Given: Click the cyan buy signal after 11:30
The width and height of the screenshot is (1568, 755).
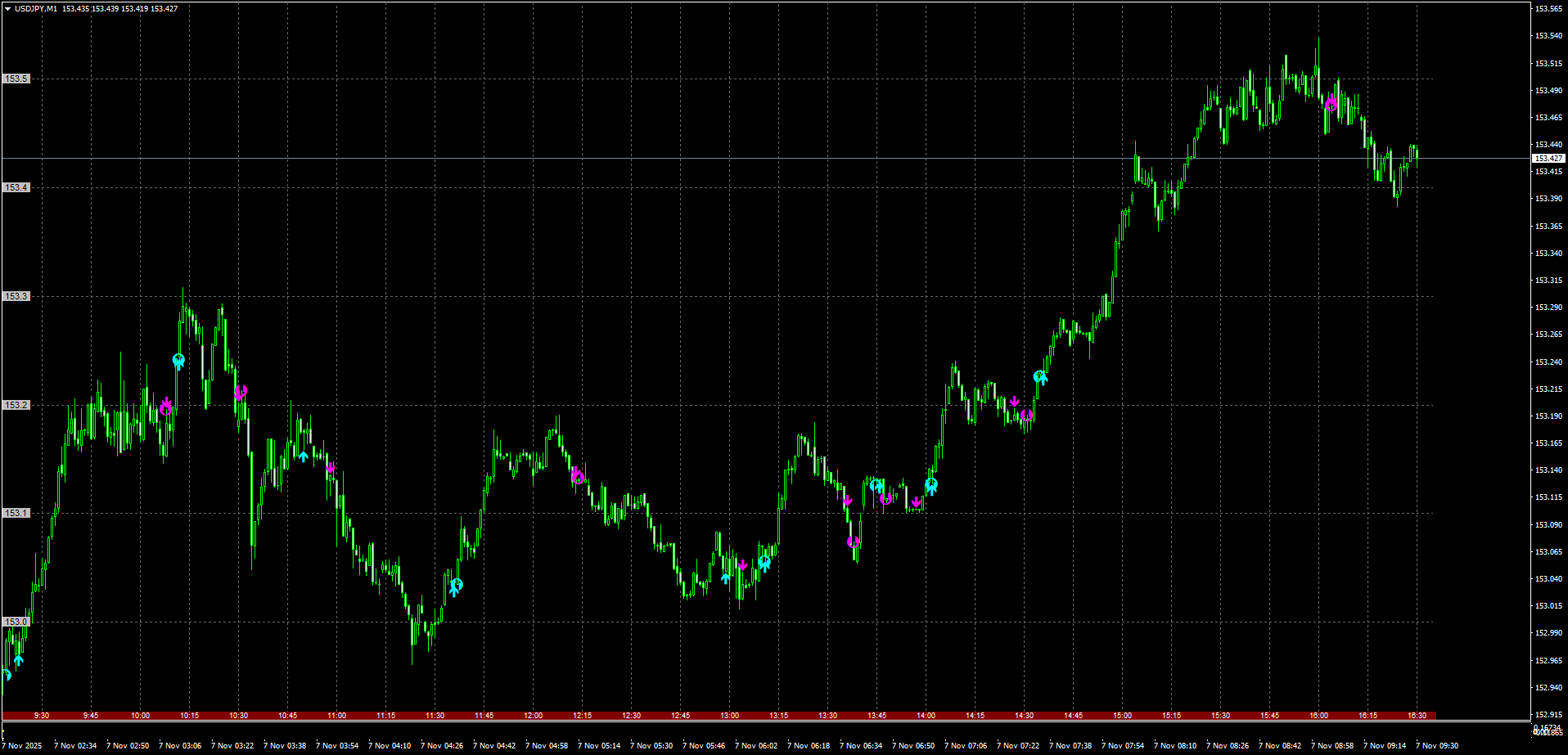Looking at the screenshot, I should coord(456,586).
